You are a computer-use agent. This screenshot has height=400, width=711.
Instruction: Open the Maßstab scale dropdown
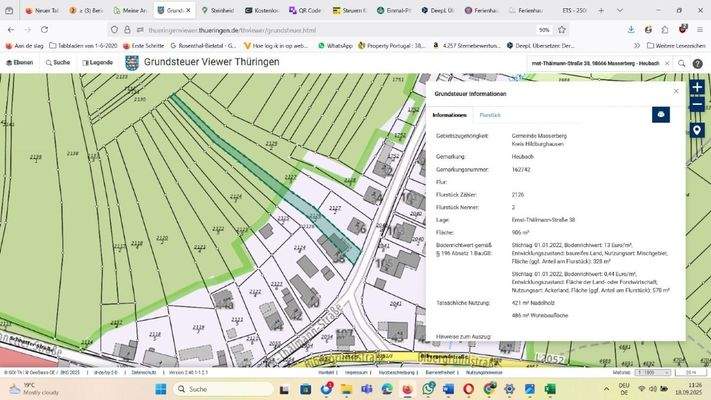pos(651,372)
